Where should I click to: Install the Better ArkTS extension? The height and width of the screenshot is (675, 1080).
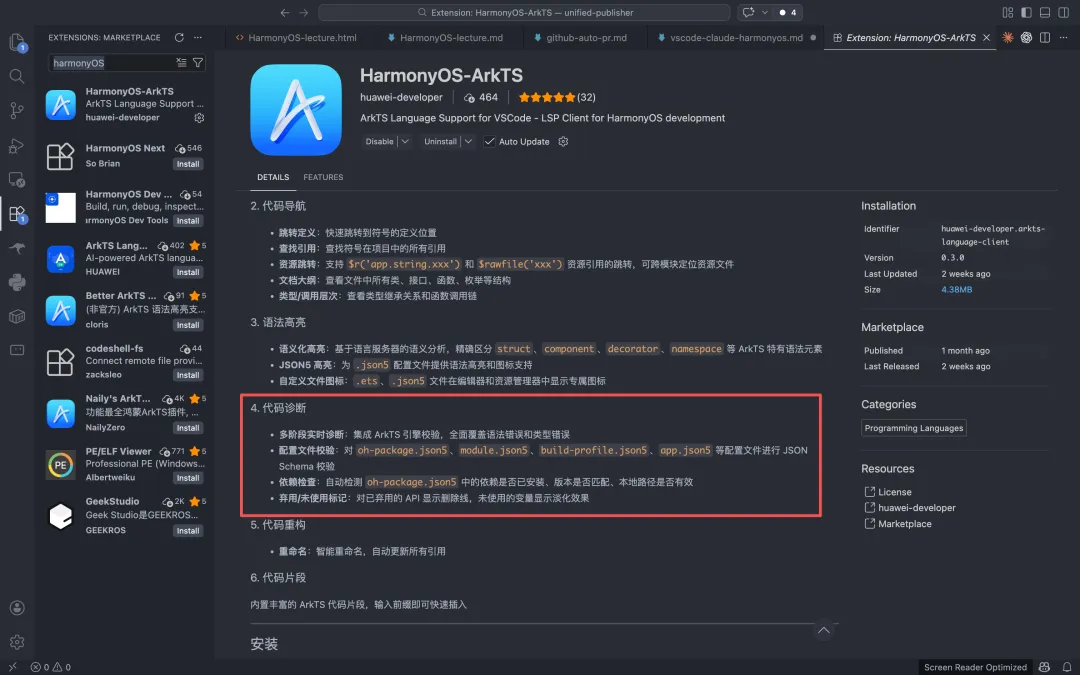pyautogui.click(x=188, y=325)
